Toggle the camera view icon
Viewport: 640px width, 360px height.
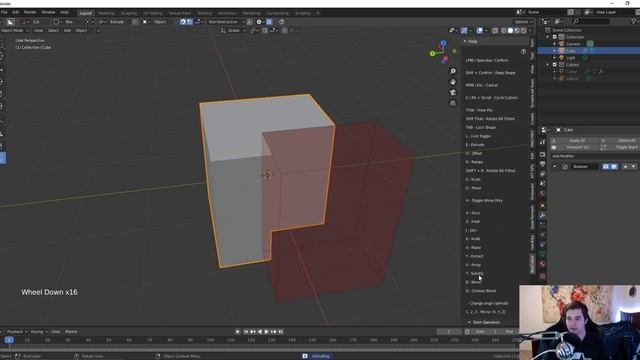point(453,93)
